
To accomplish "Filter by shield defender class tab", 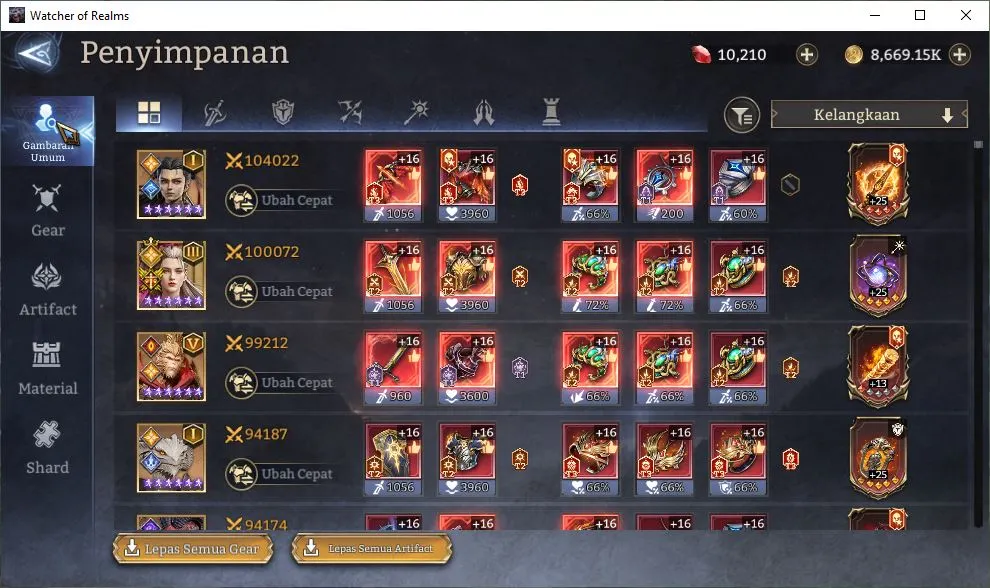I will coord(283,113).
